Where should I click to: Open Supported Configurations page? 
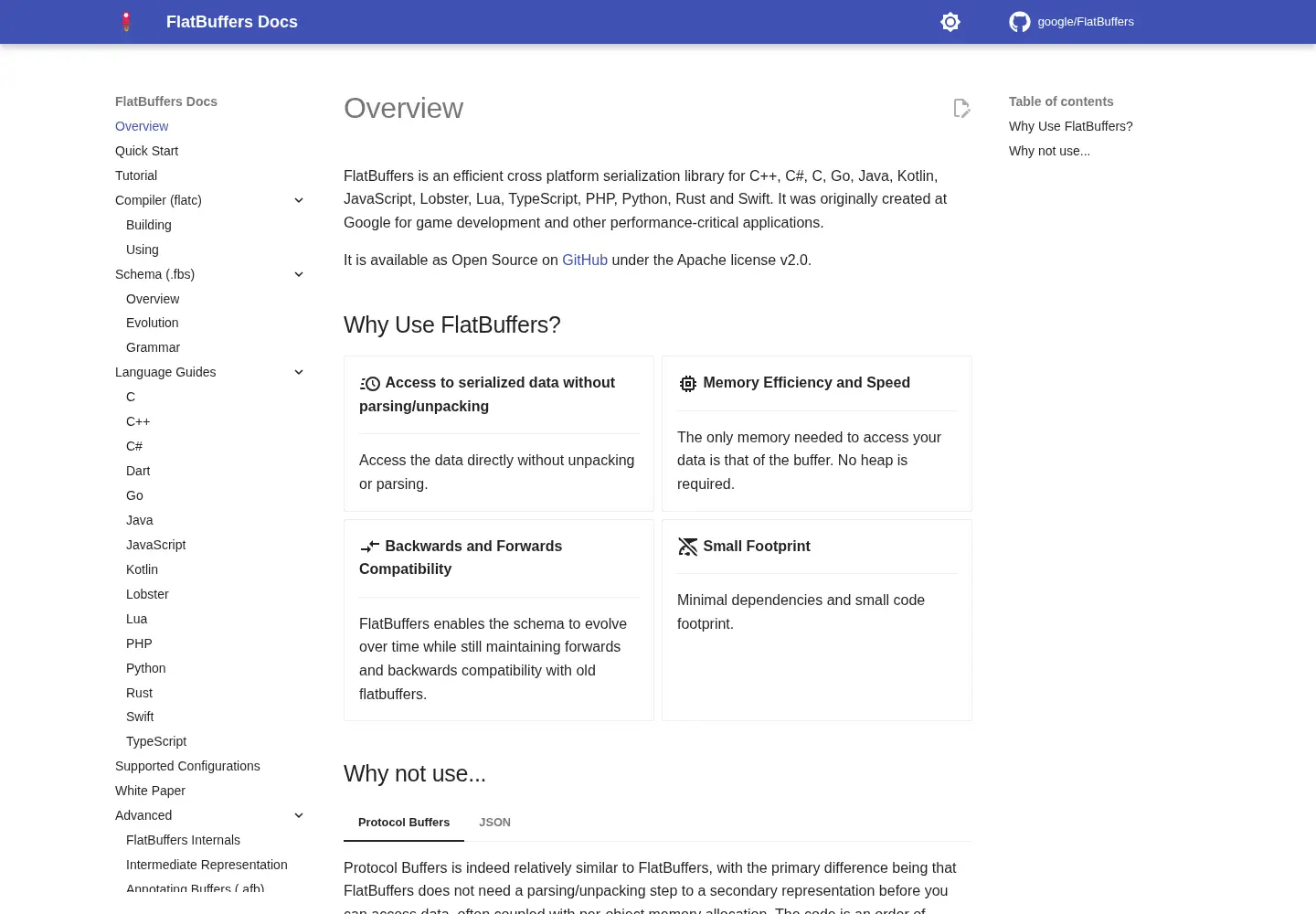pyautogui.click(x=187, y=766)
